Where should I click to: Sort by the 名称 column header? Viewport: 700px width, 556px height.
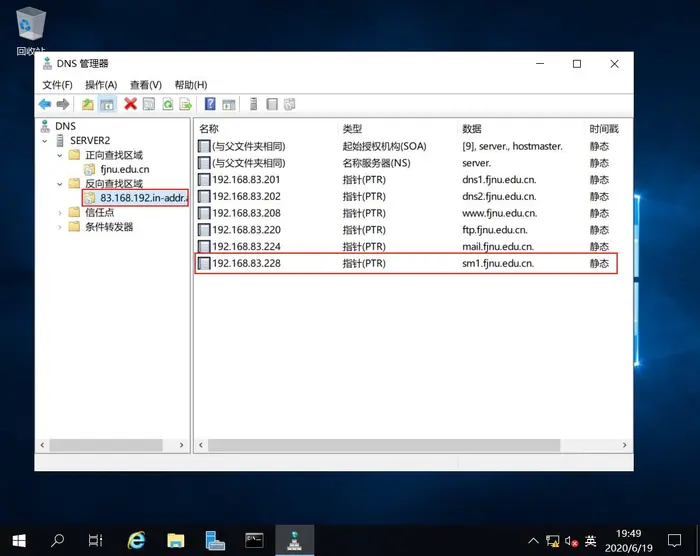tap(209, 129)
